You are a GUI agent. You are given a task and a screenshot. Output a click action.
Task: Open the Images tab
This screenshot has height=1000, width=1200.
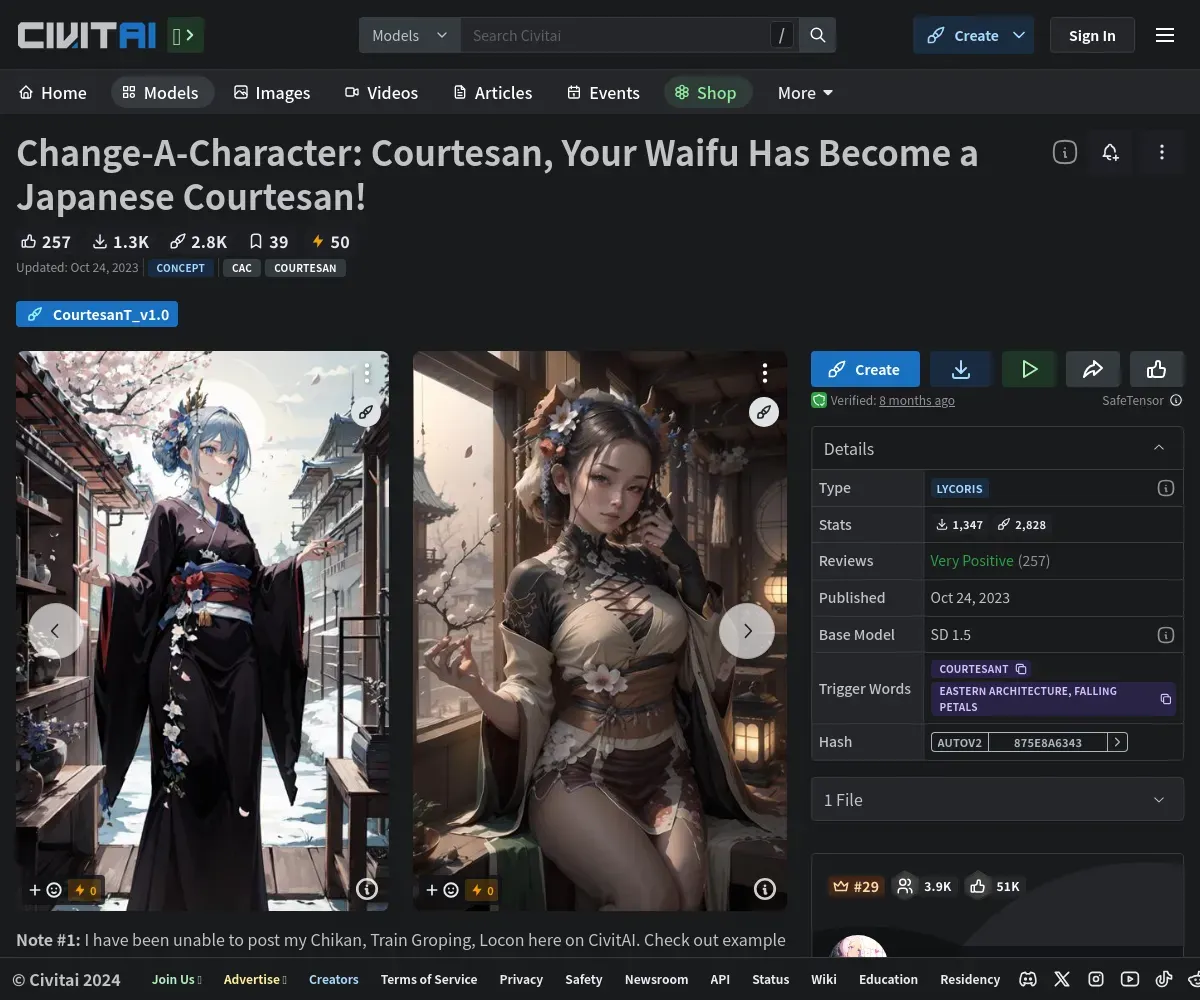click(x=272, y=93)
